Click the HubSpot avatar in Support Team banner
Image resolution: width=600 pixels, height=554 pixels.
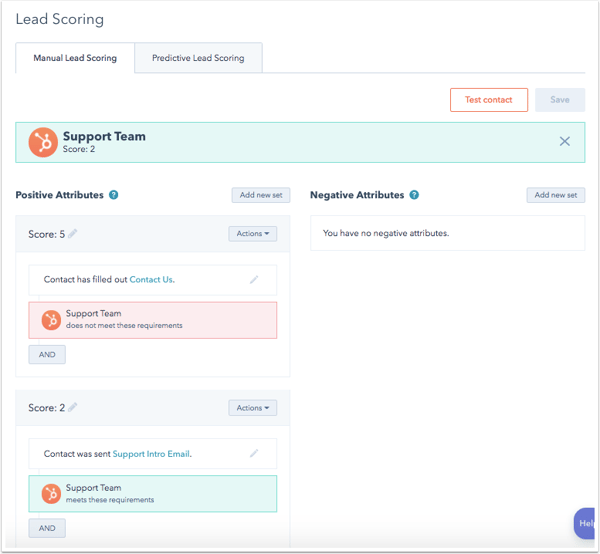click(43, 142)
